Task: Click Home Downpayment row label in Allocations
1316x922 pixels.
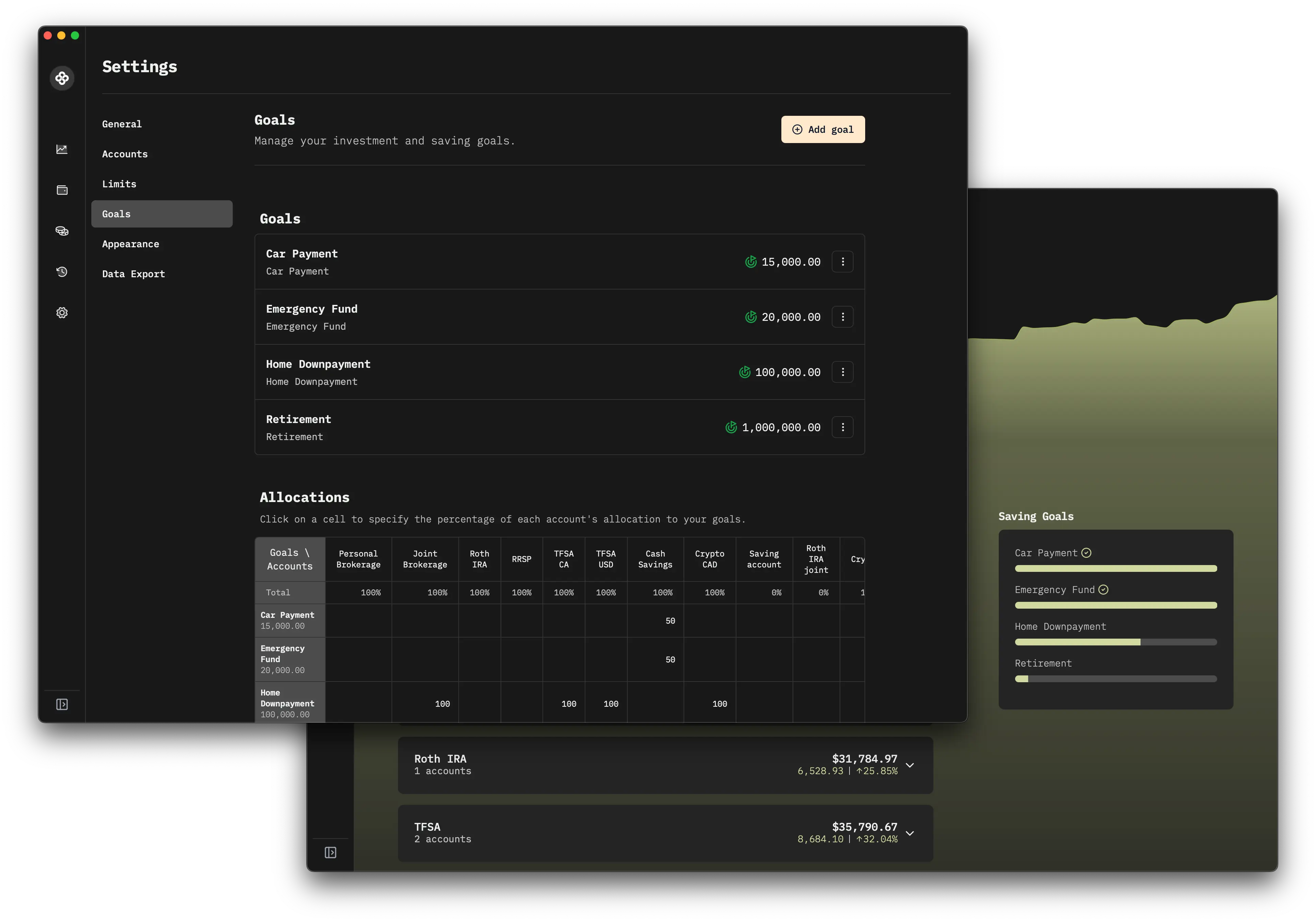Action: pyautogui.click(x=290, y=703)
